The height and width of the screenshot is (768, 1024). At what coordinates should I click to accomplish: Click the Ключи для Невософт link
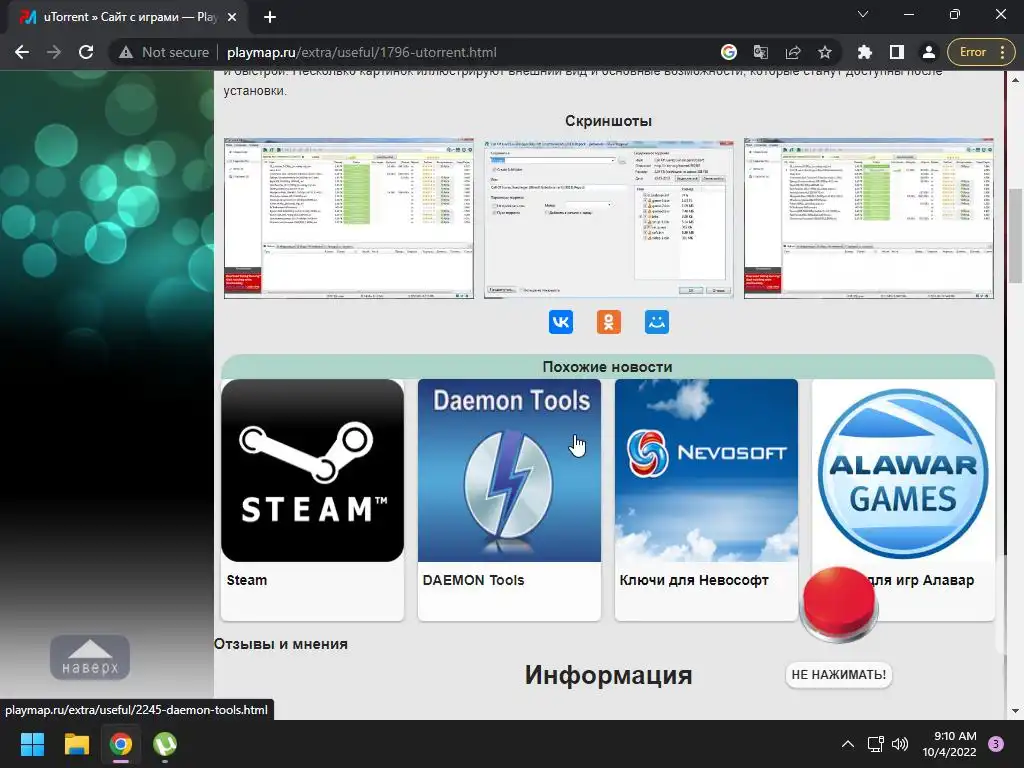pos(694,580)
